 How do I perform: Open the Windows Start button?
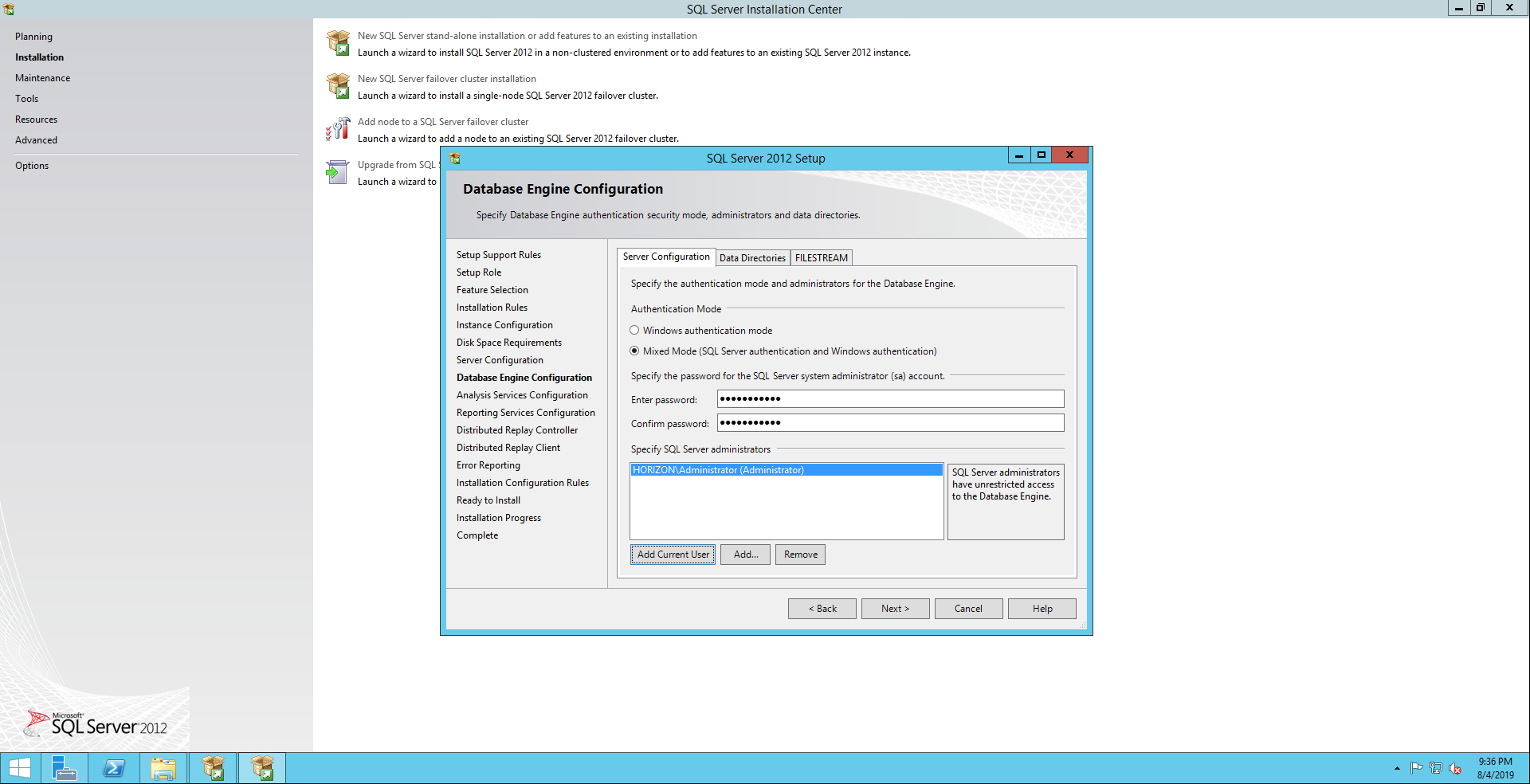[x=20, y=768]
